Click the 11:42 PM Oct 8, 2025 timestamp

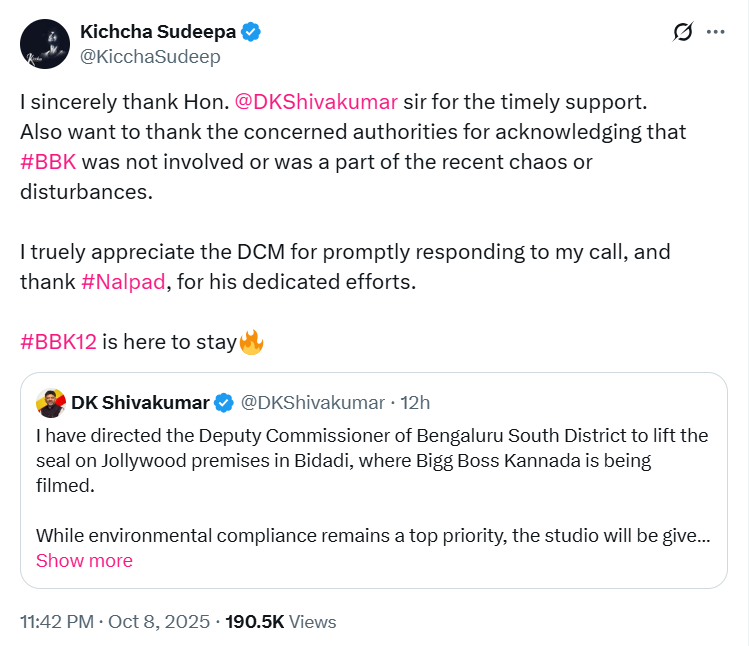click(114, 622)
